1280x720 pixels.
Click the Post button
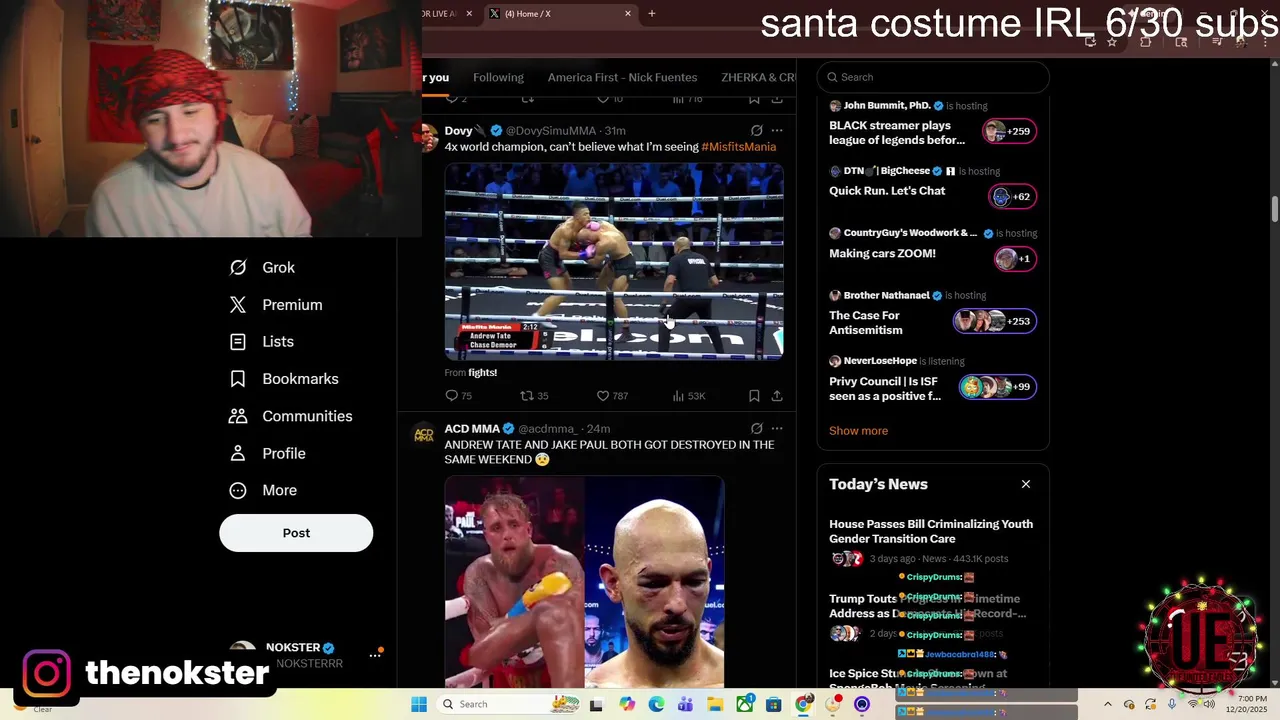296,533
